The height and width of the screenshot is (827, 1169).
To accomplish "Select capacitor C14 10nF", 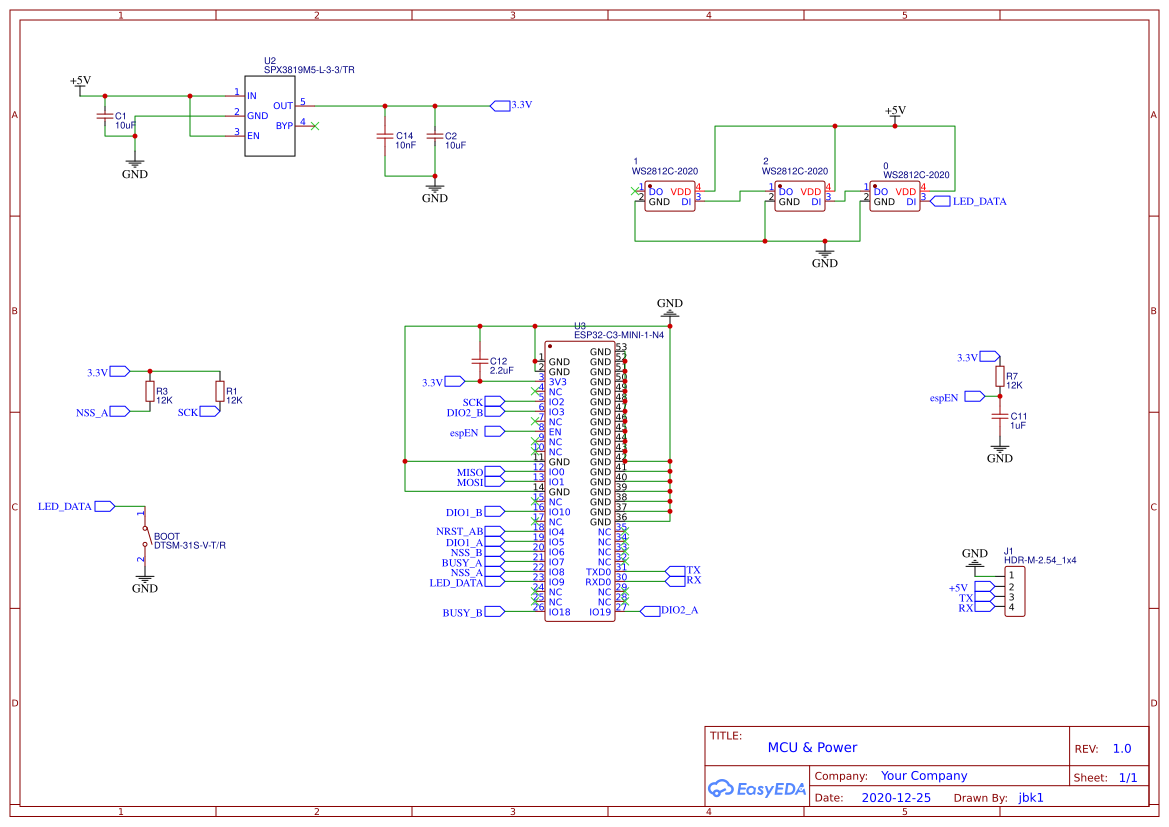I will coord(387,138).
